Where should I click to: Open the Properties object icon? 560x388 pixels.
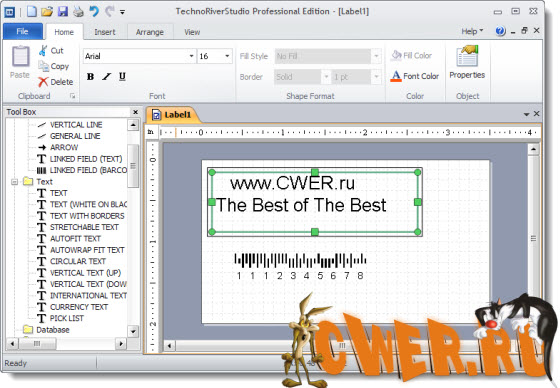click(467, 56)
